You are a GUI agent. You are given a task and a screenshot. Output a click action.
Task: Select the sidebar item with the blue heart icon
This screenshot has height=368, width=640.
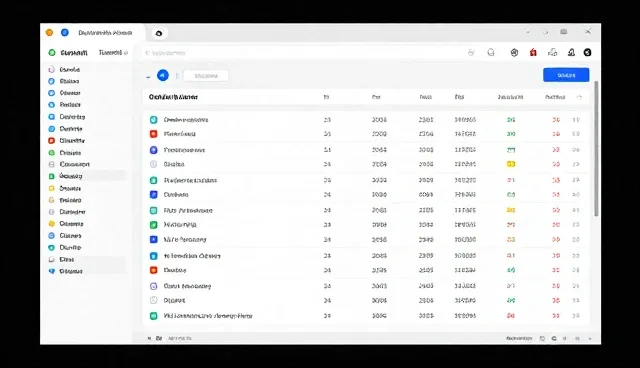(66, 271)
